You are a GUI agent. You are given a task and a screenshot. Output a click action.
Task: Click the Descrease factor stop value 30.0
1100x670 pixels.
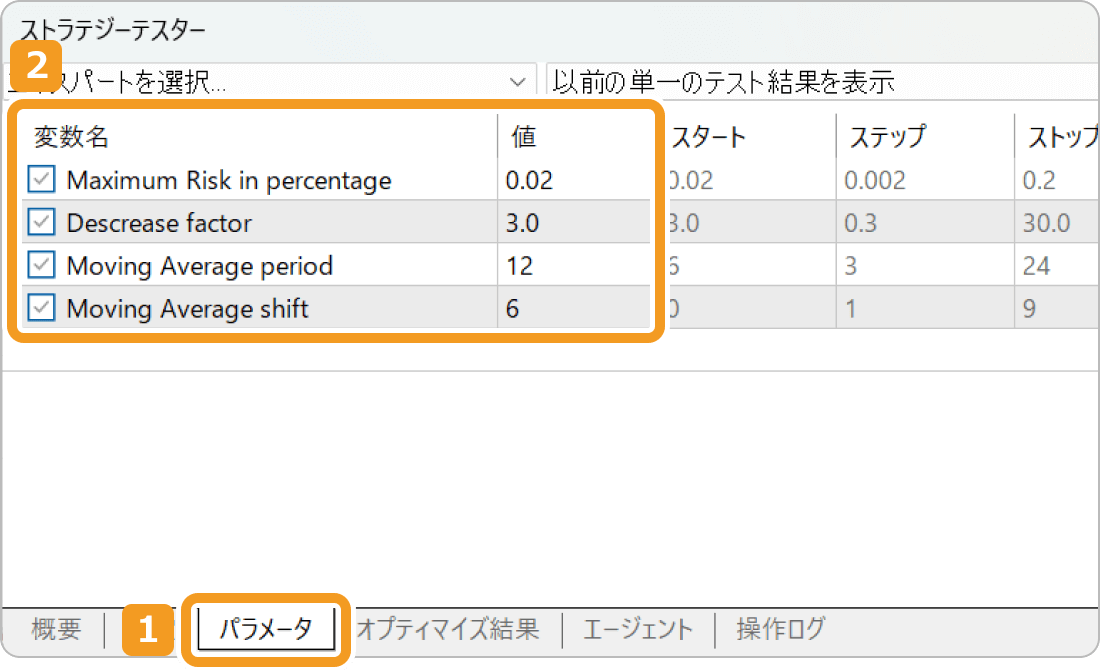click(x=1047, y=222)
